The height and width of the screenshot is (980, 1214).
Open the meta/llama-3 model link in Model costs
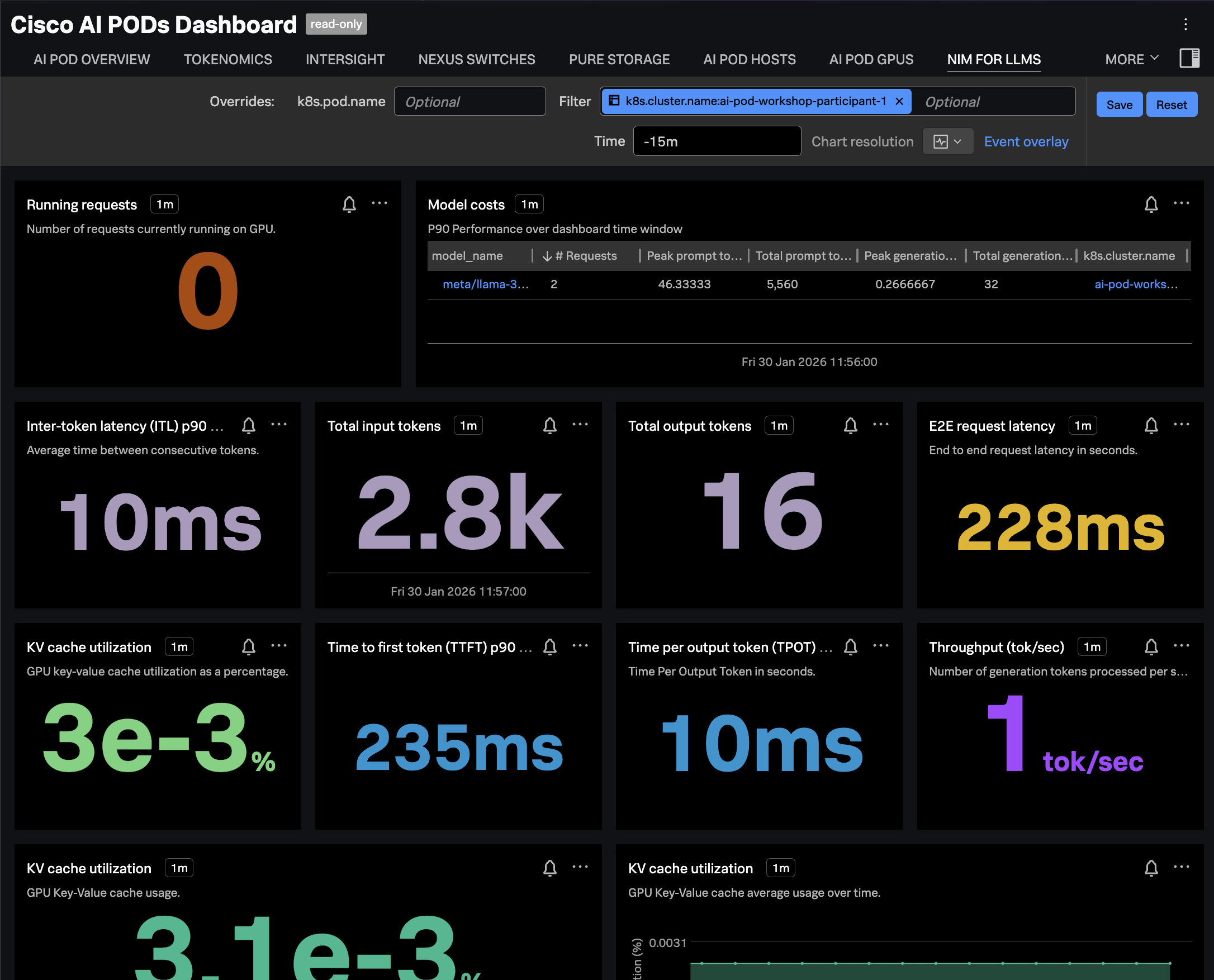click(x=485, y=284)
